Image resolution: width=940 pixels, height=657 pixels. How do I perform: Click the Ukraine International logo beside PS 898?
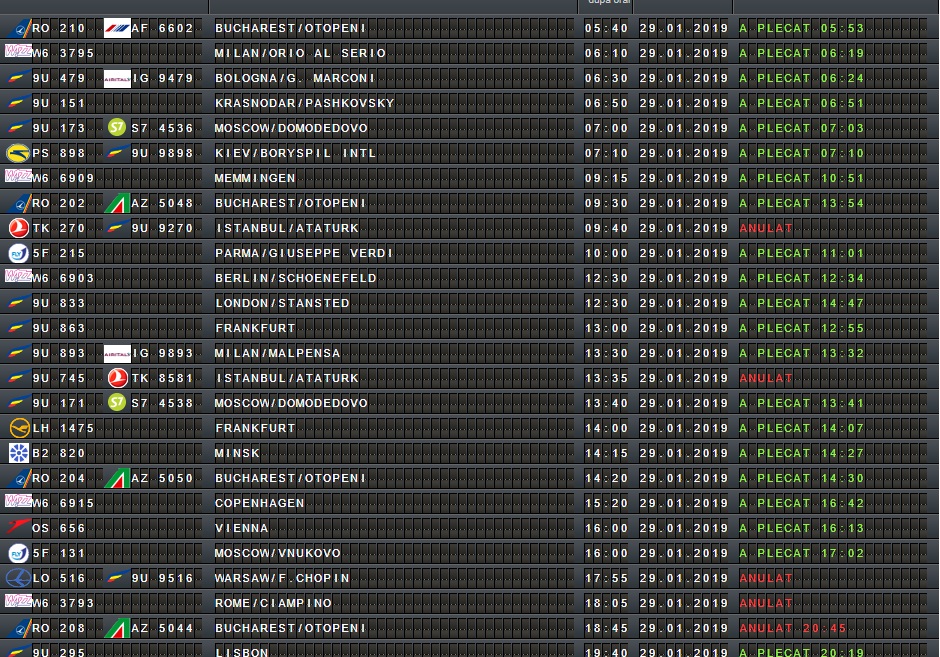18,153
